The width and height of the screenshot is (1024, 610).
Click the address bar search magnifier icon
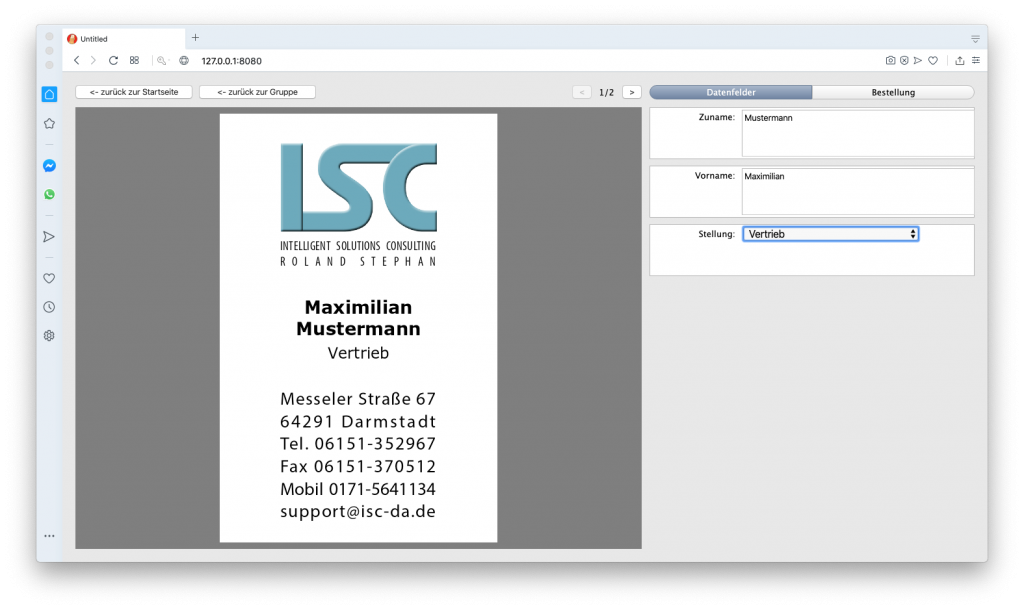point(161,61)
